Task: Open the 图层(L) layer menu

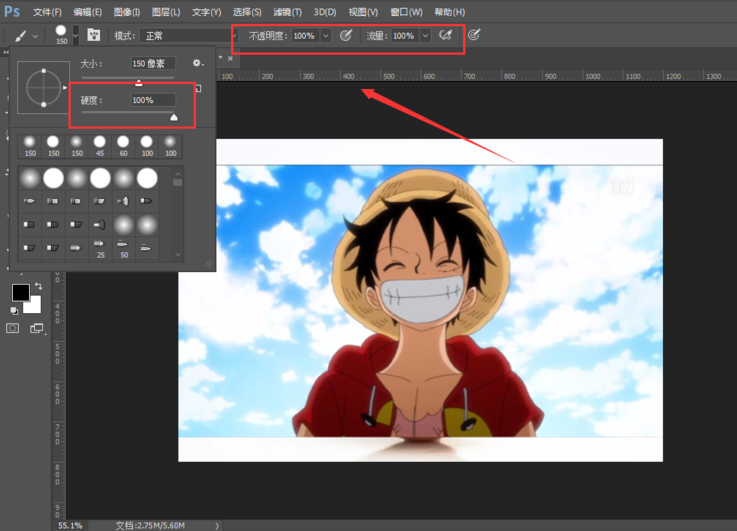Action: point(166,12)
